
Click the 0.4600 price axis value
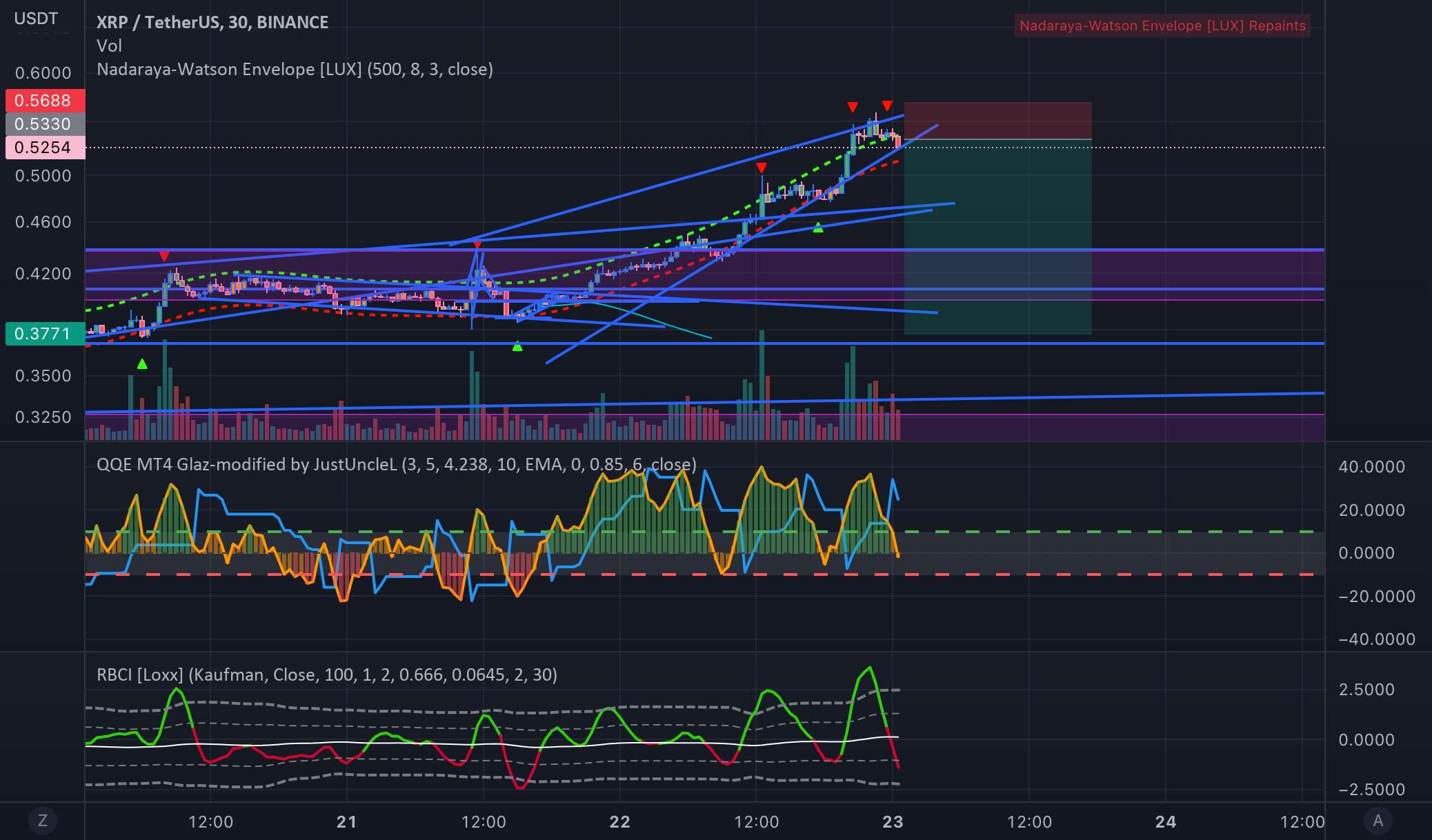click(43, 222)
